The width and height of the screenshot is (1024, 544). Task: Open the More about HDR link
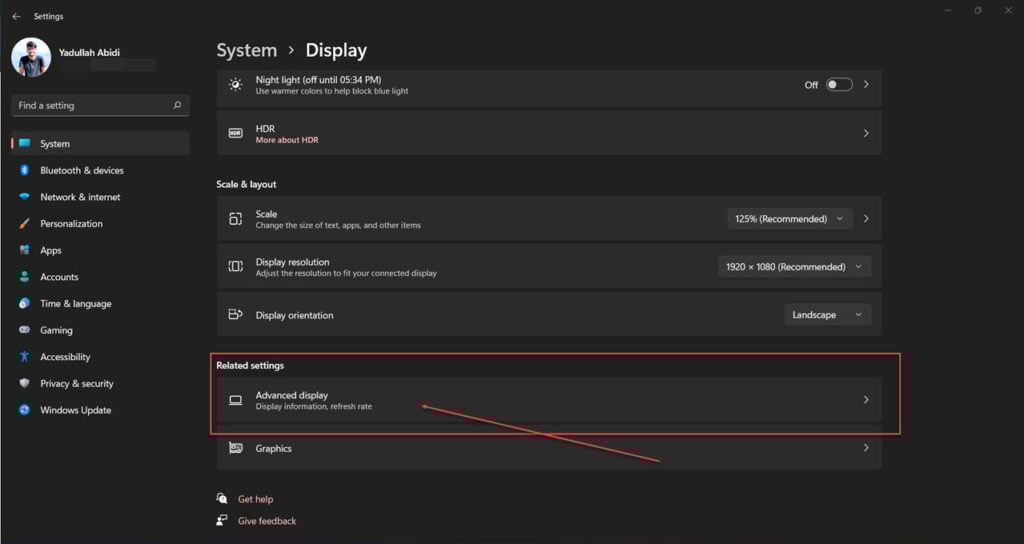tap(287, 140)
